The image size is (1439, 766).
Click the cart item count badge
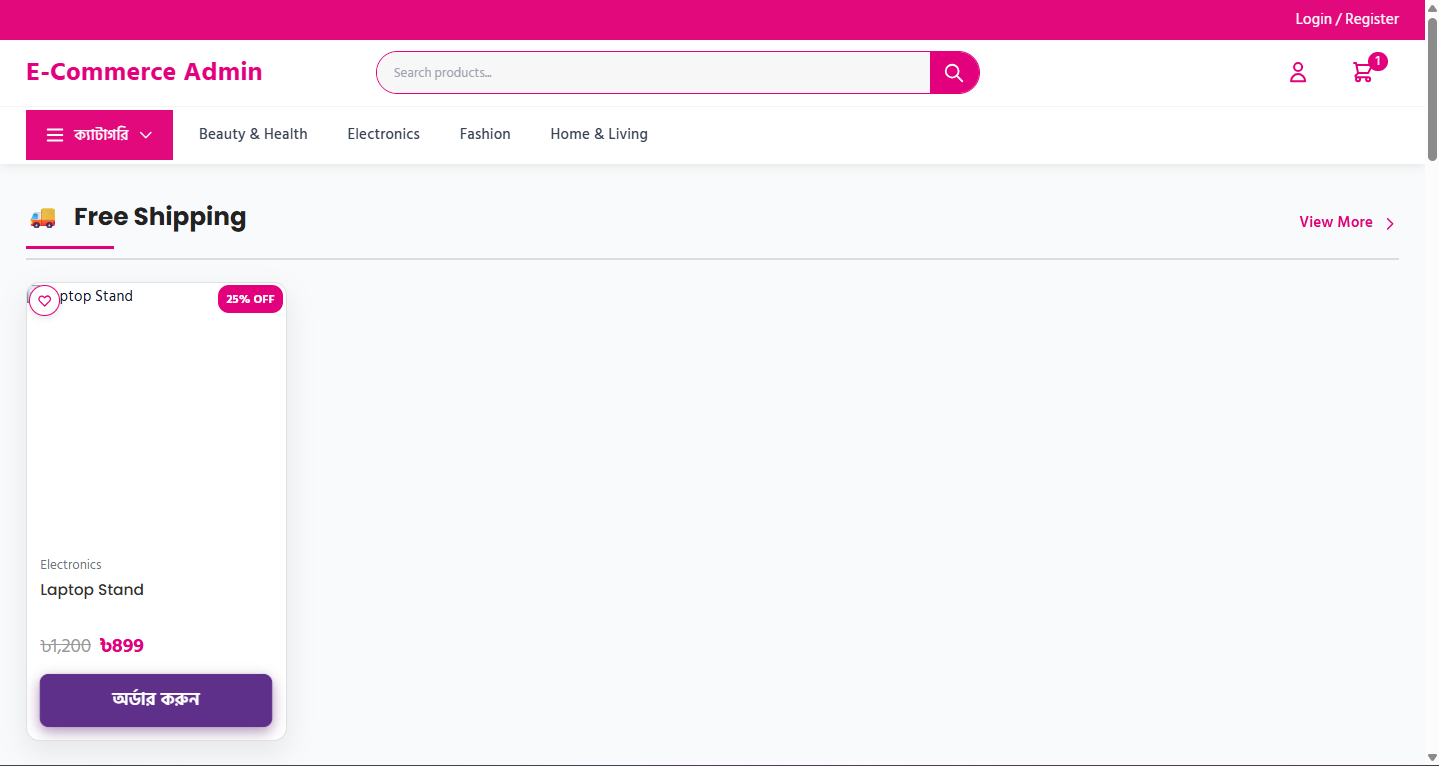(x=1378, y=61)
